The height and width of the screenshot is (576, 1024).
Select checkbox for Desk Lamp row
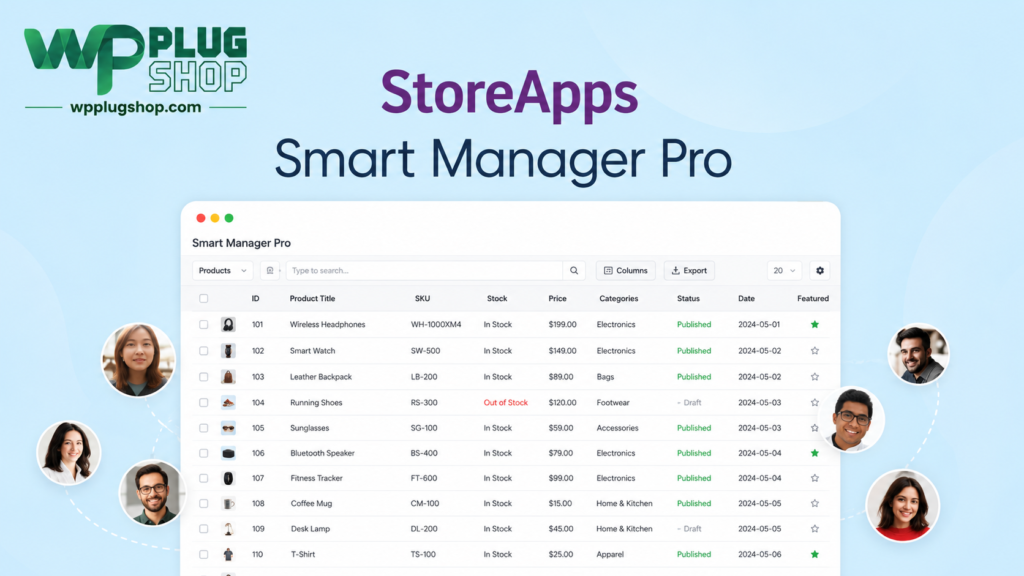pyautogui.click(x=204, y=529)
